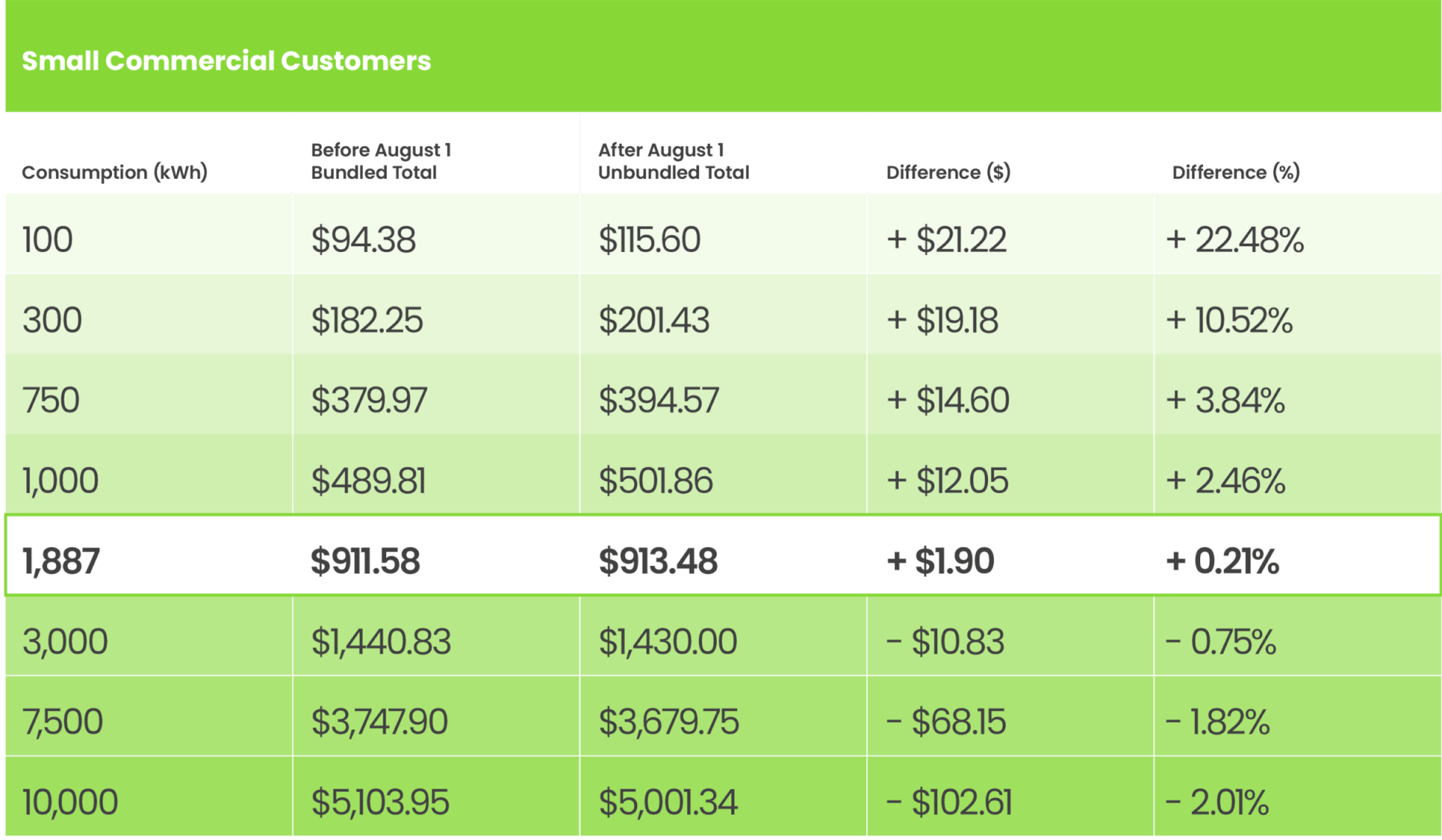Click the Before August 1 Bundled Total header
Viewport: 1442px width, 840px height.
381,161
